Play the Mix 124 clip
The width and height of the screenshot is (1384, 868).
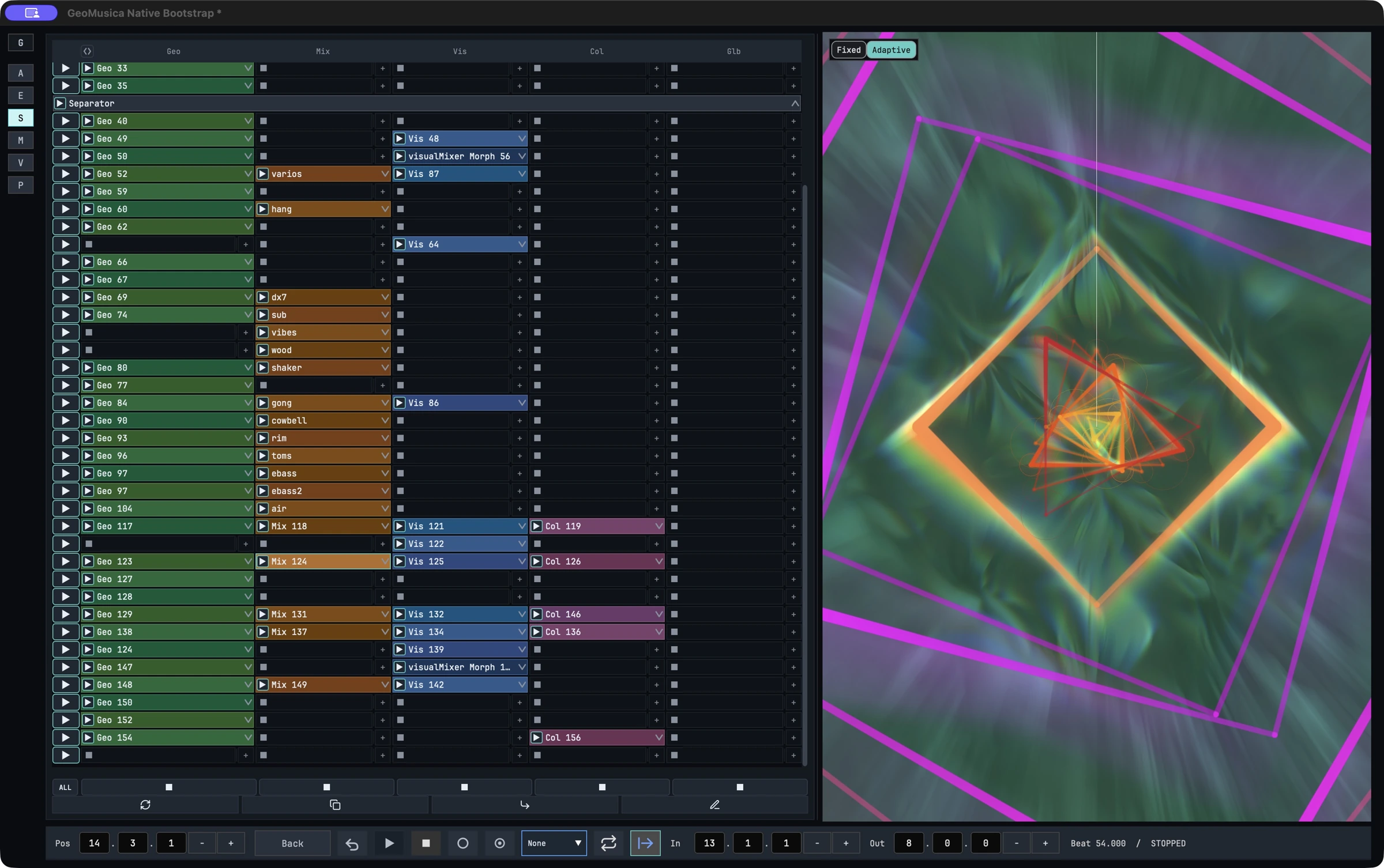(262, 561)
